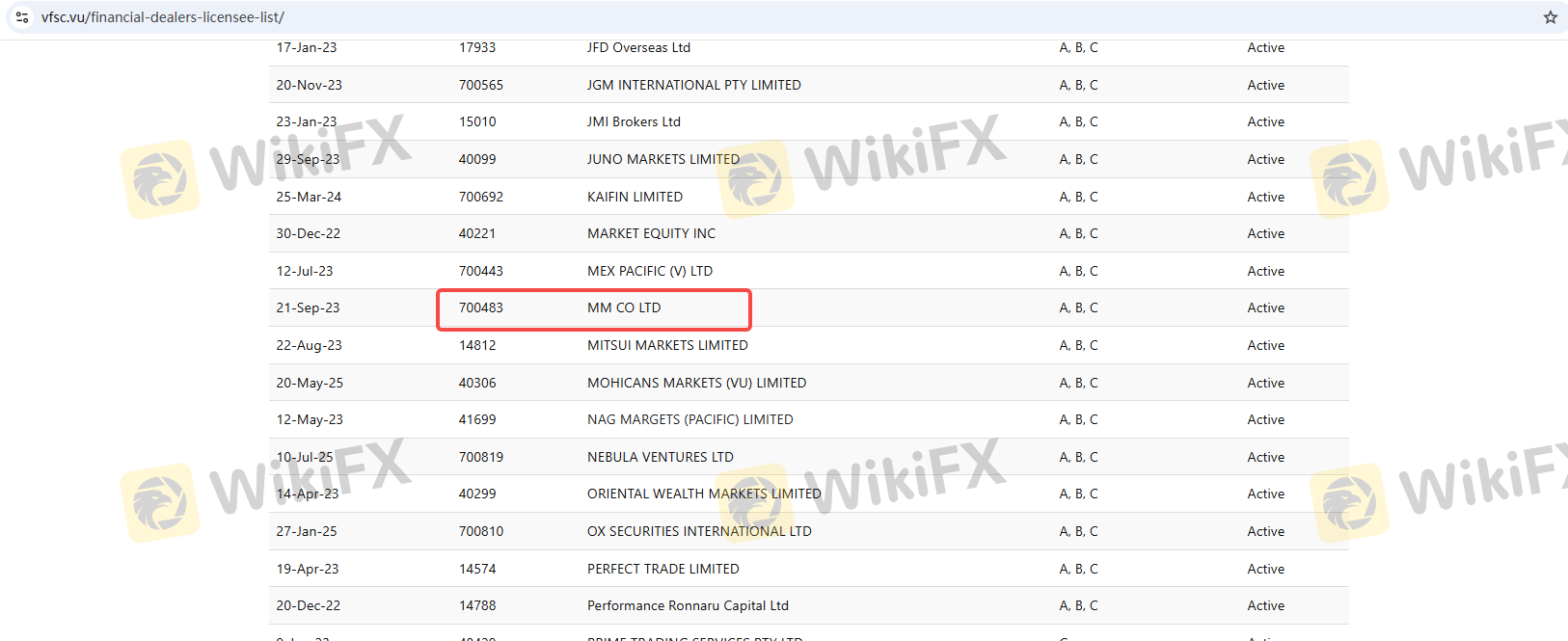Click license number 700483
This screenshot has width=1568, height=641.
[481, 308]
